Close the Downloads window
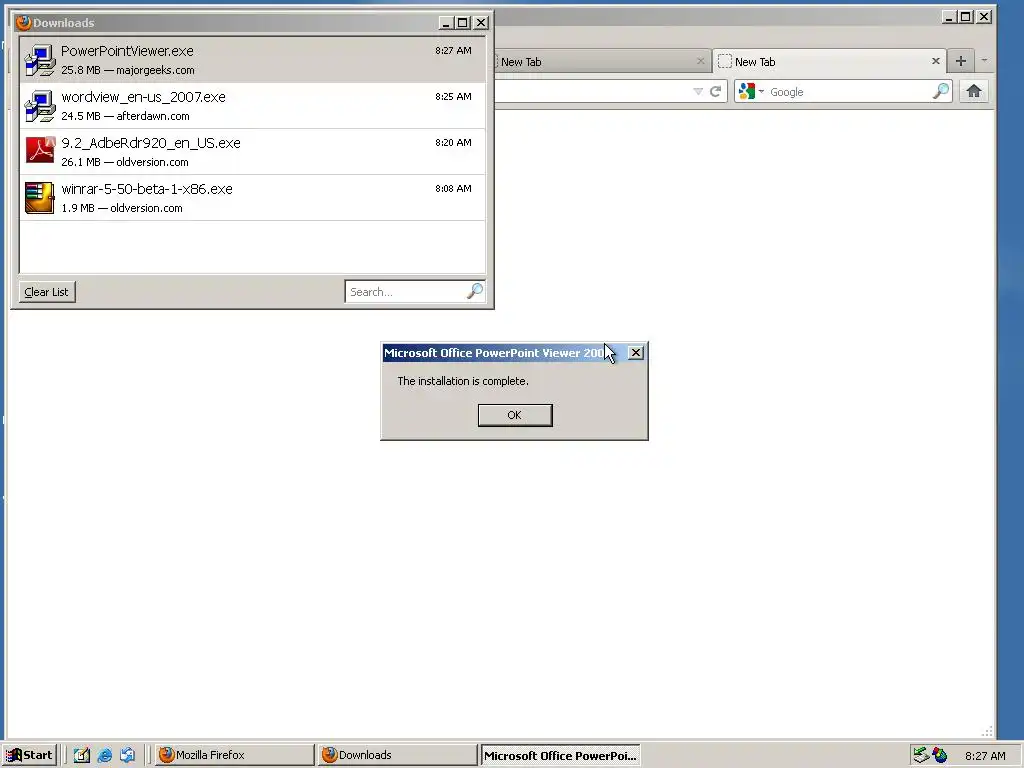The image size is (1024, 768). pyautogui.click(x=481, y=23)
